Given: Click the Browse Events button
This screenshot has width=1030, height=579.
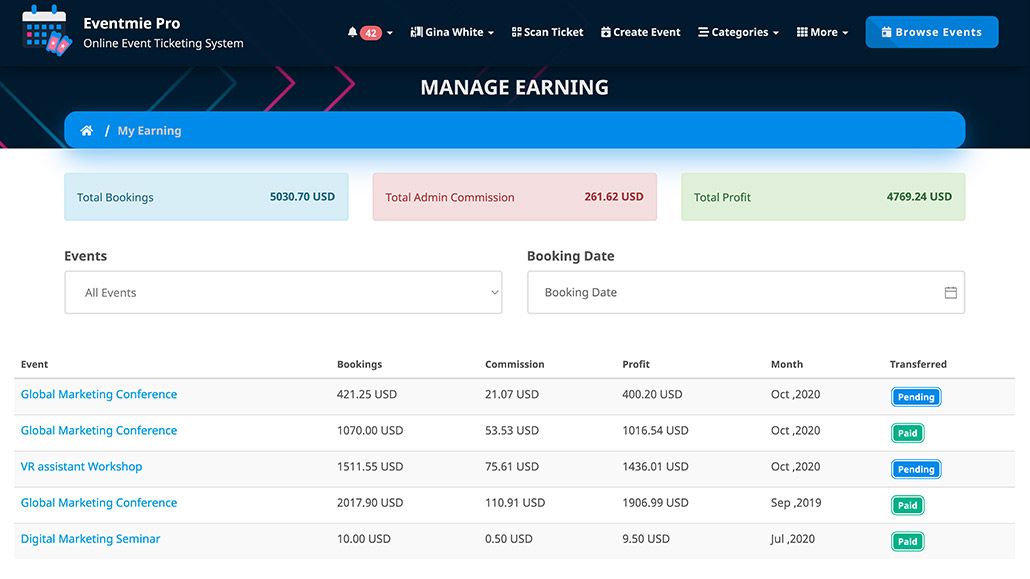Looking at the screenshot, I should coord(931,31).
